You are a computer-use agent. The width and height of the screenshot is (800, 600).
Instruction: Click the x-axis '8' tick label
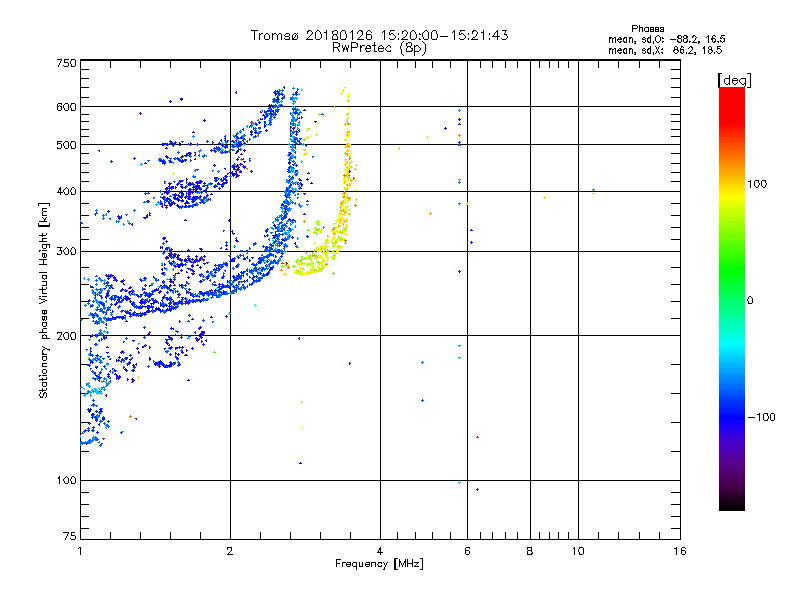coord(530,551)
